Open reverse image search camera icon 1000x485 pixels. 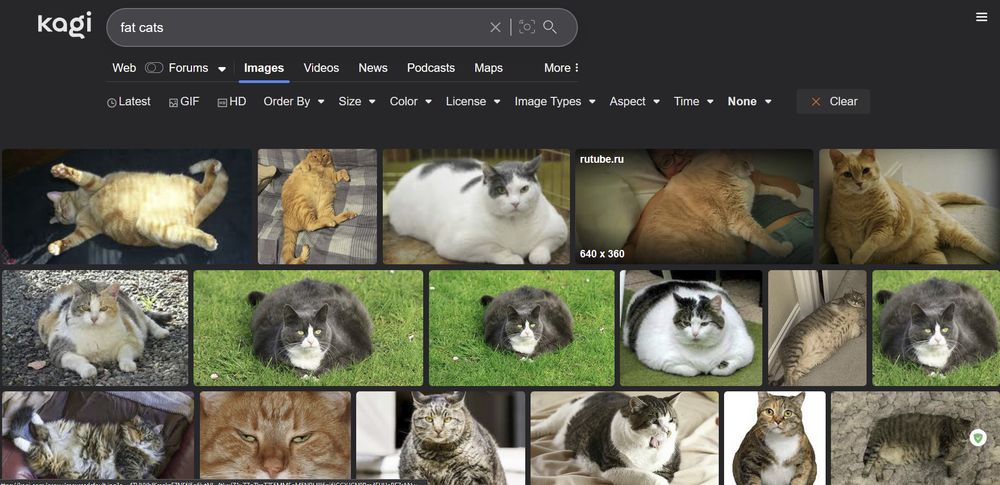(x=526, y=27)
